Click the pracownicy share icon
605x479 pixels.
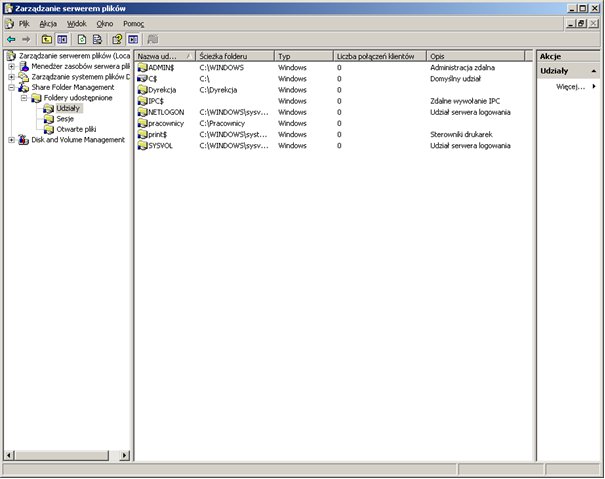coord(143,124)
